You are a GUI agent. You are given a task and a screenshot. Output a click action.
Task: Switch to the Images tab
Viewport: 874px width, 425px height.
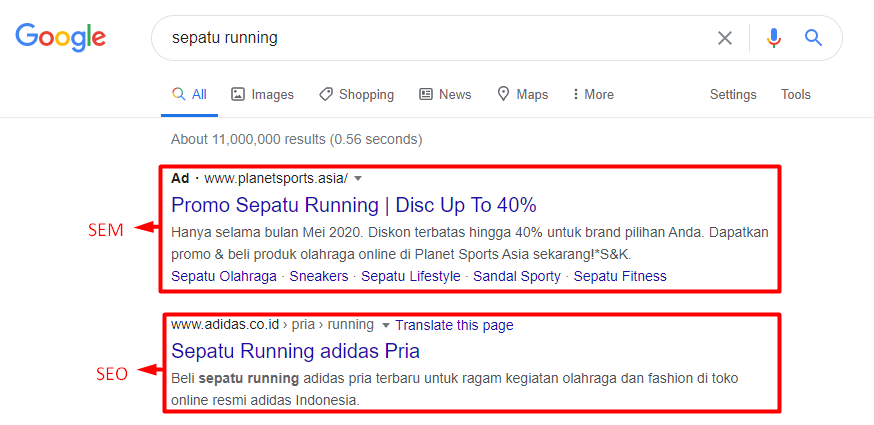[x=262, y=95]
